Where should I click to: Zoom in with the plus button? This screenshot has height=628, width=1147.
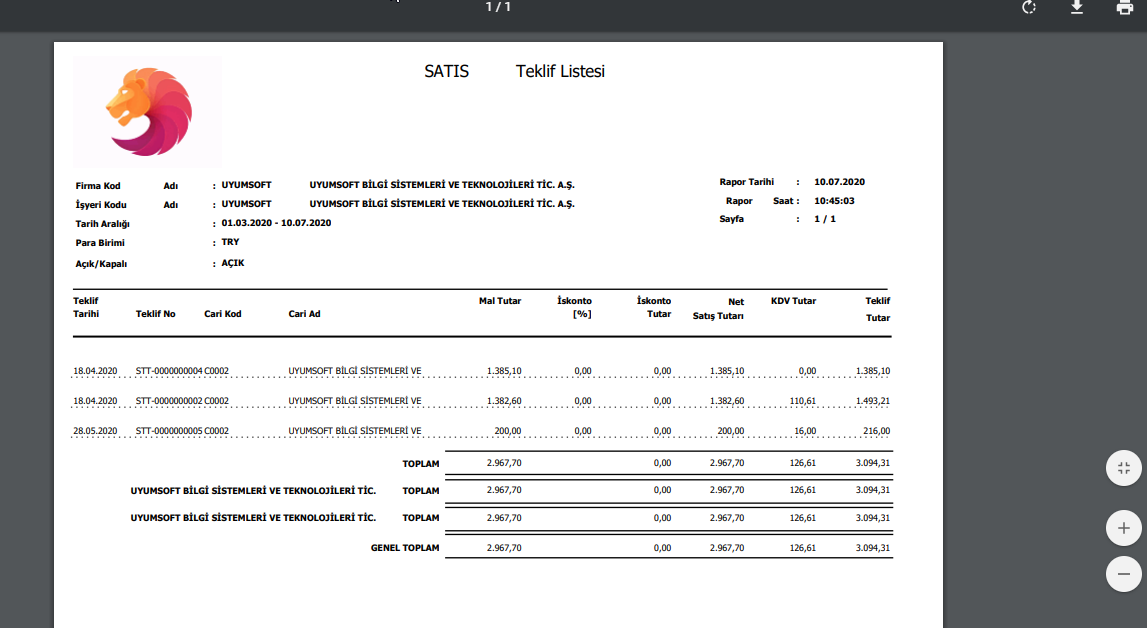coord(1123,527)
